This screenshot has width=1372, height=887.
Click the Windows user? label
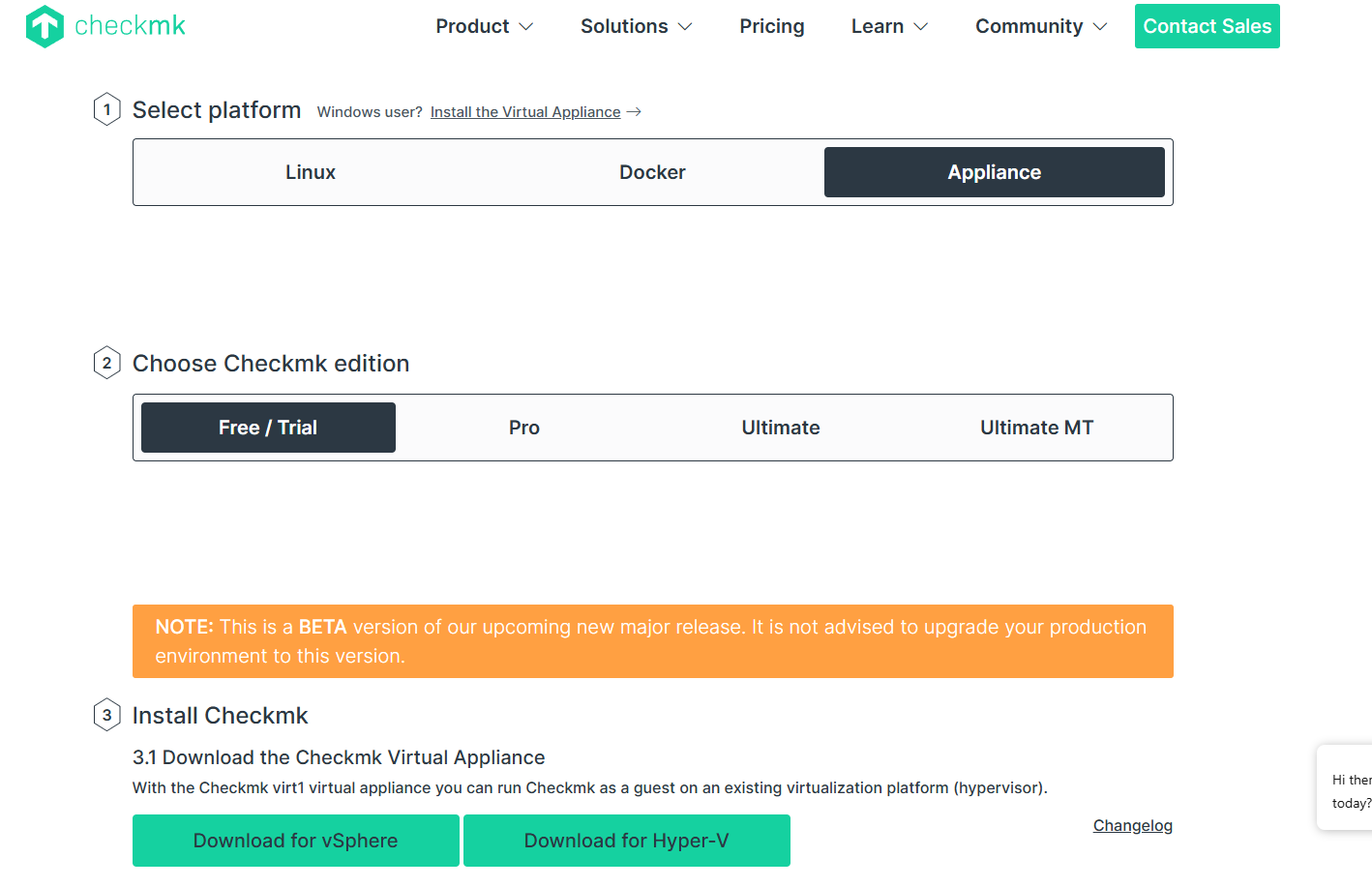click(370, 112)
